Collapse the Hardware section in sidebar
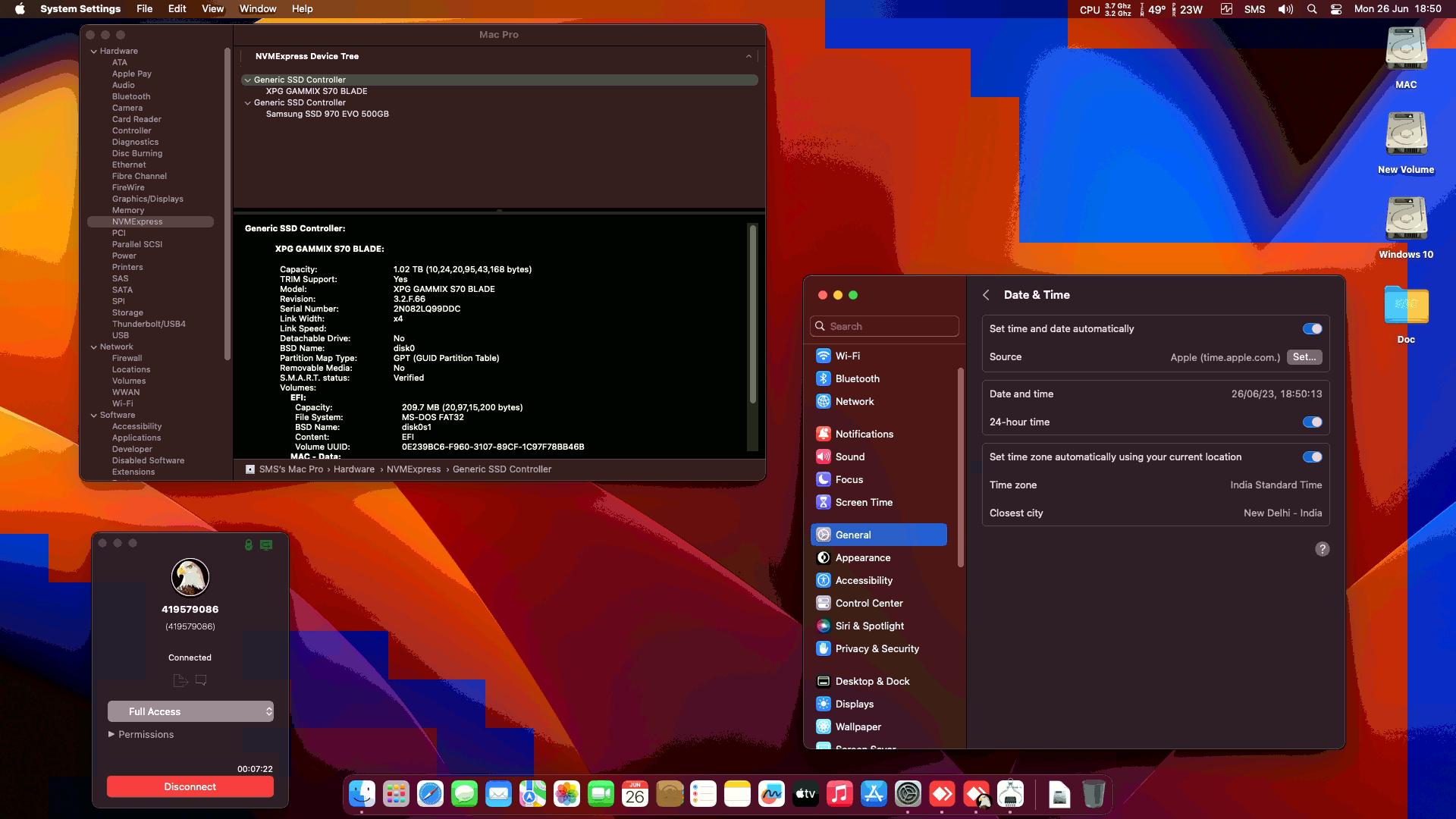 point(94,52)
